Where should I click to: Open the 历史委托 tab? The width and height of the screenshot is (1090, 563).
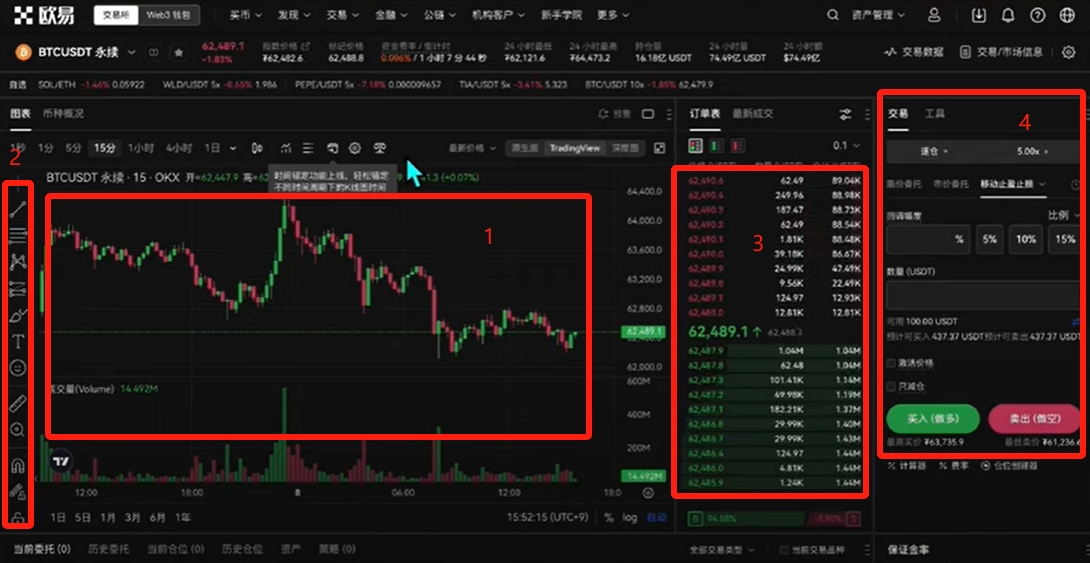[x=108, y=548]
